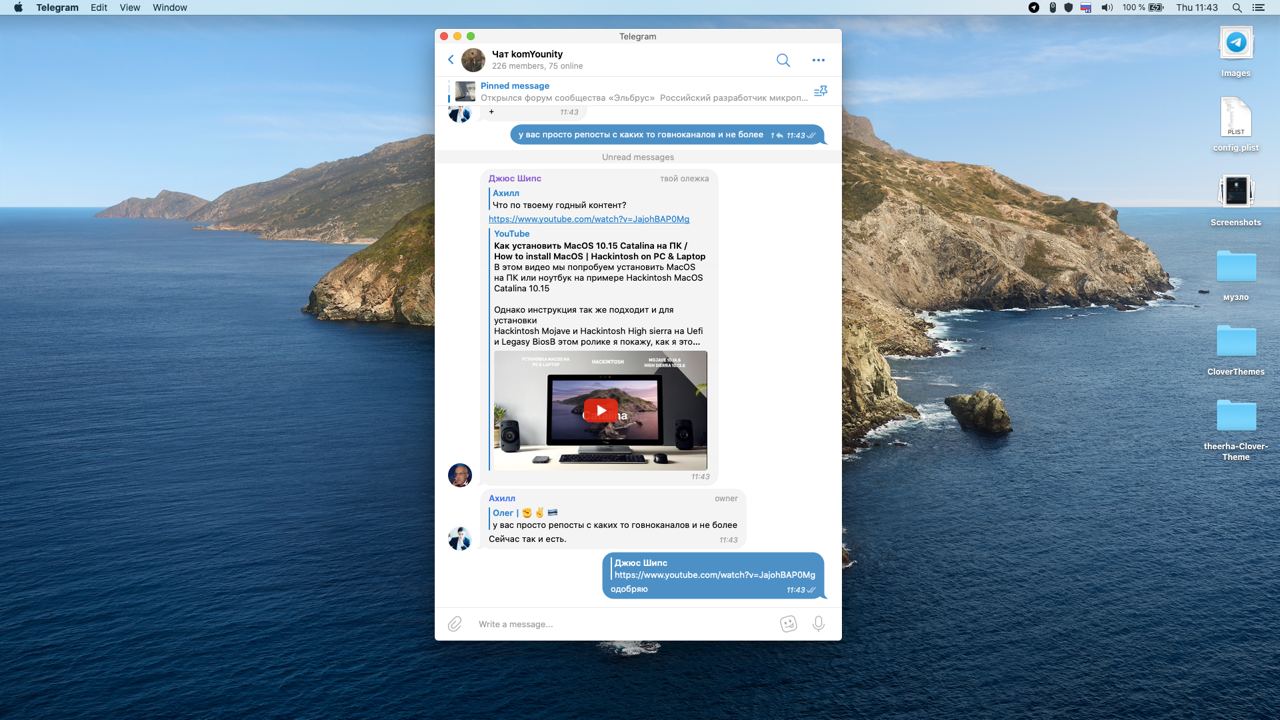Viewport: 1280px width, 720px height.
Task: Open the sticker and emoji panel
Action: pos(788,624)
